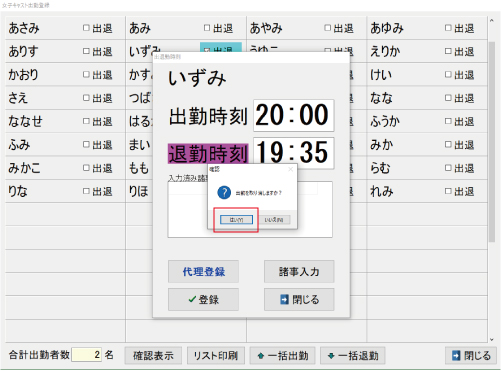Toggle the 出退 checkbox for けい
The height and width of the screenshot is (371, 501).
pyautogui.click(x=448, y=75)
